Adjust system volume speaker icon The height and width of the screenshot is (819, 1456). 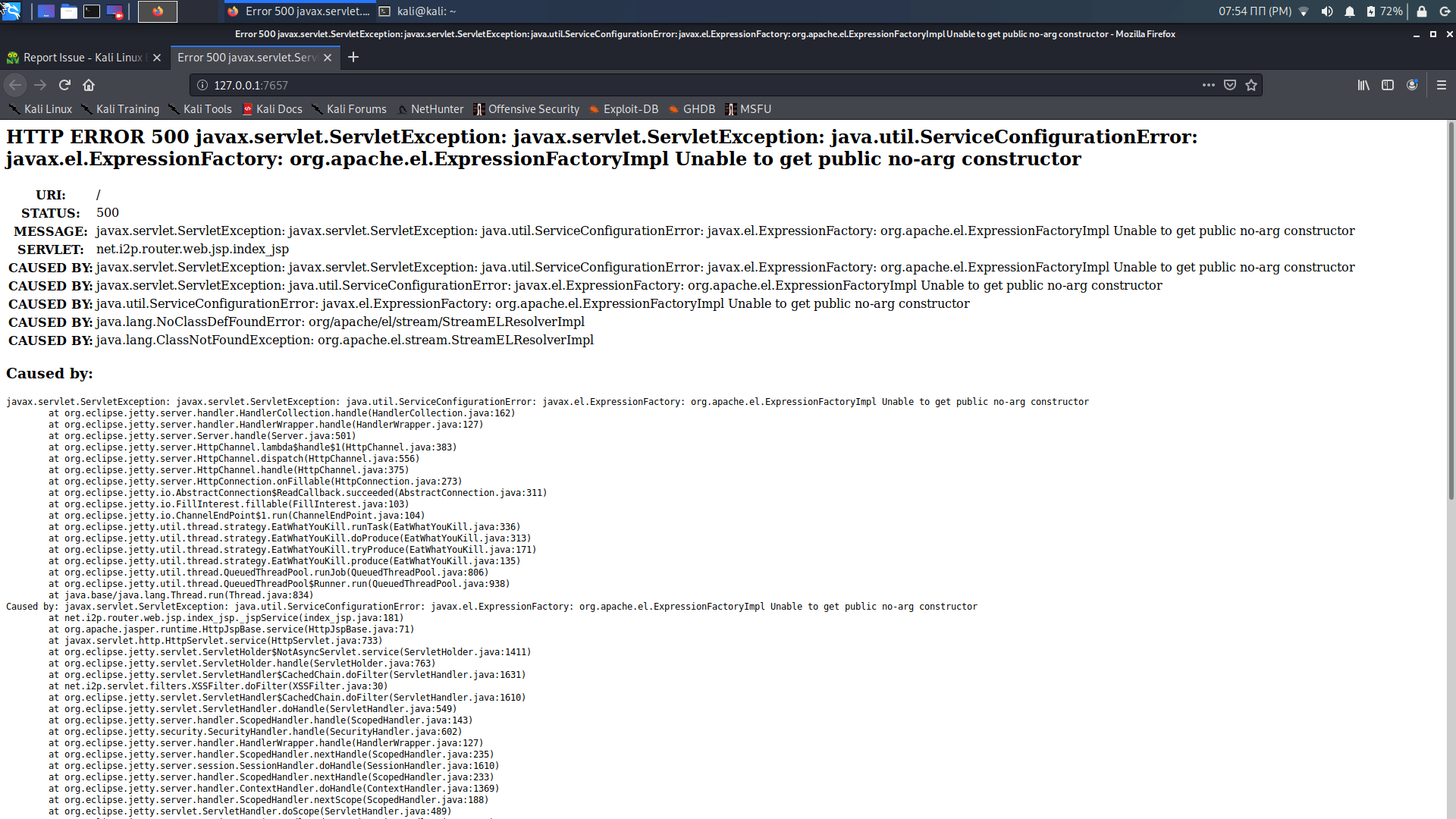1326,11
